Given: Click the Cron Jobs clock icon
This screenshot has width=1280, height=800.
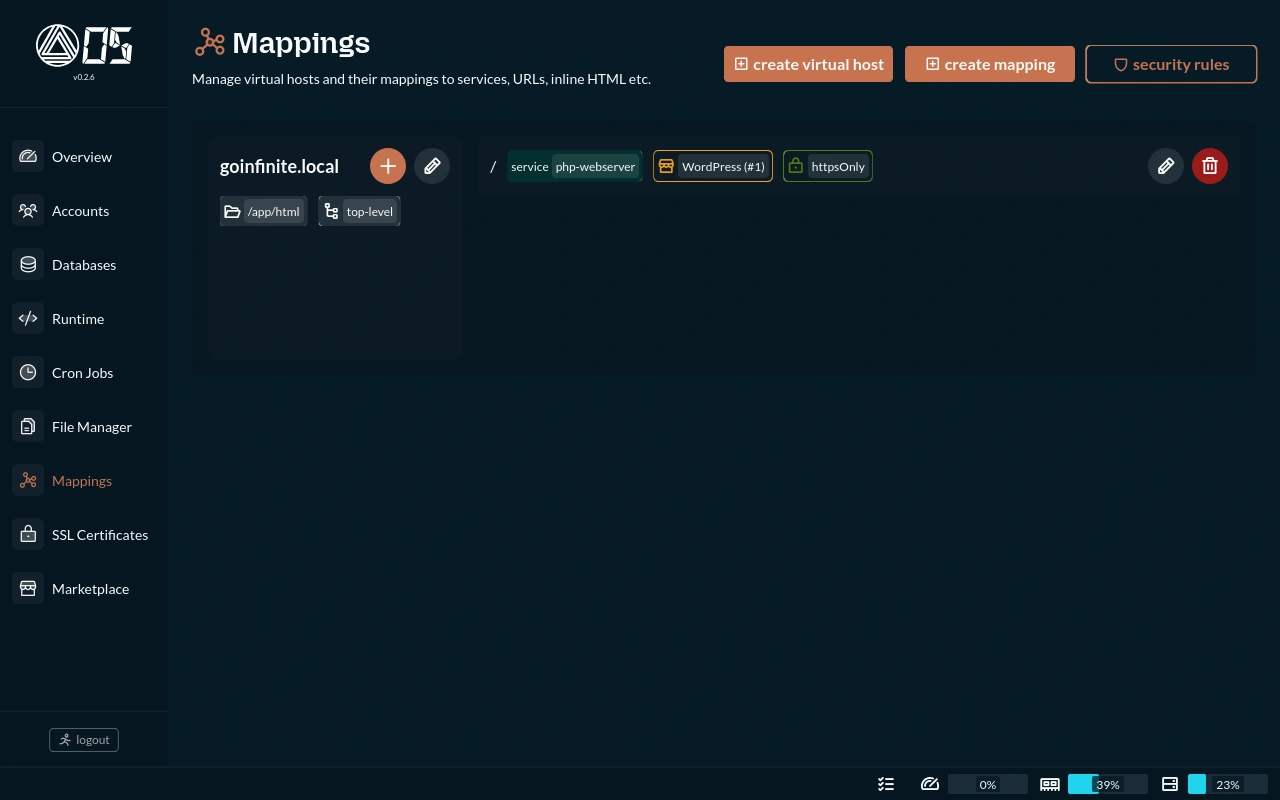Looking at the screenshot, I should click(28, 373).
